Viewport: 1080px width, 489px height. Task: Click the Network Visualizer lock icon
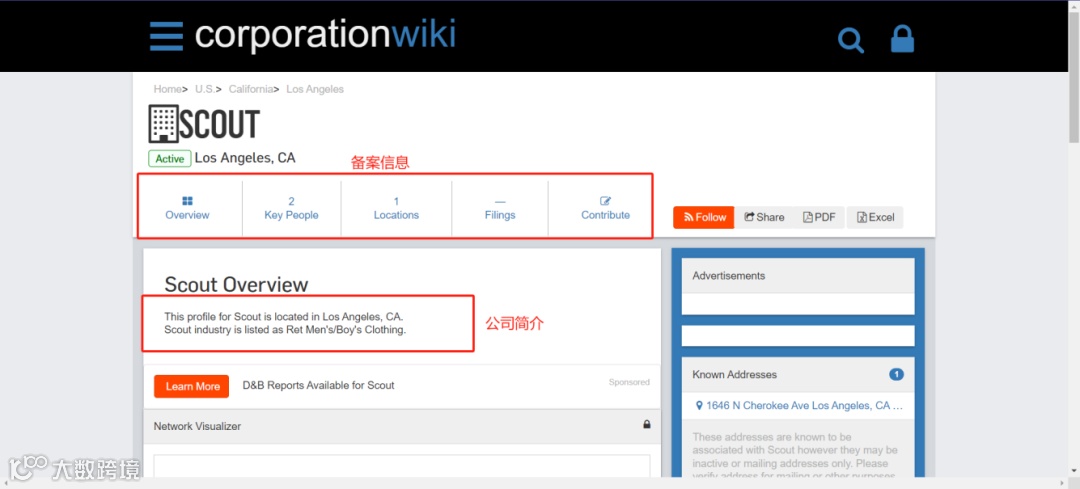coord(647,424)
